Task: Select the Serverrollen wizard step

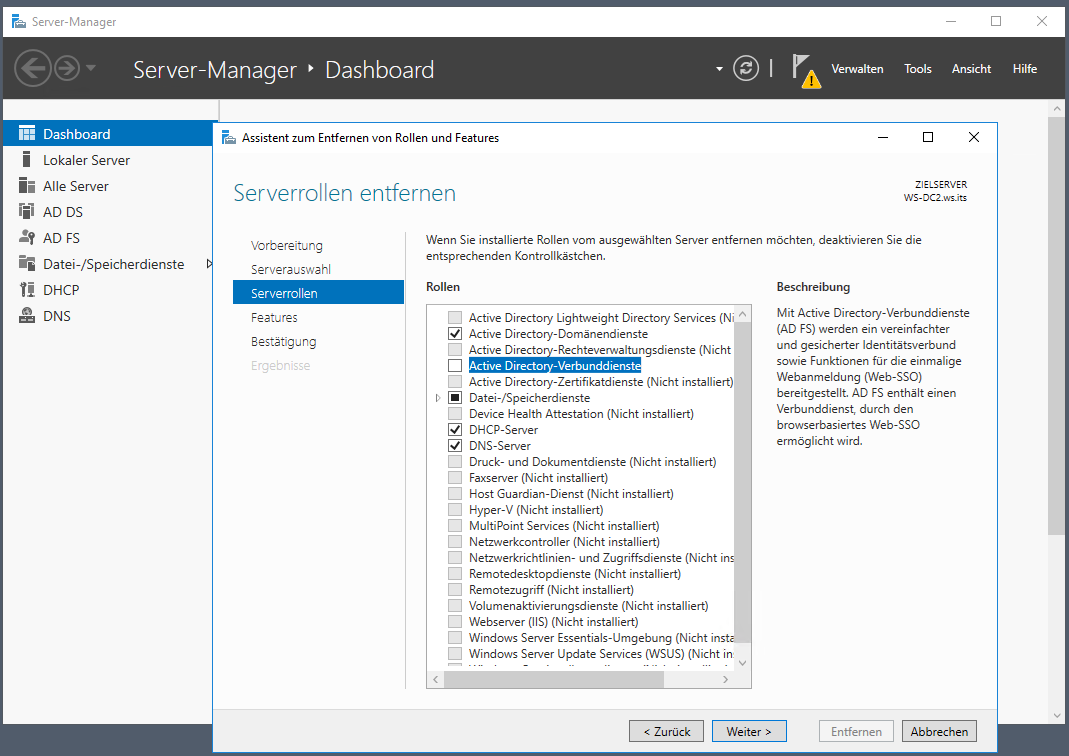Action: pos(318,293)
